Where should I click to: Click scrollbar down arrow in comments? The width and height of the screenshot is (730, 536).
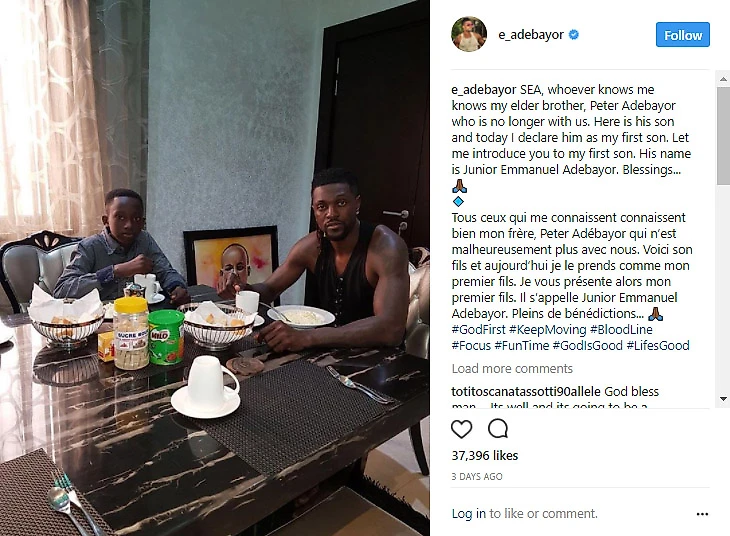click(x=723, y=399)
